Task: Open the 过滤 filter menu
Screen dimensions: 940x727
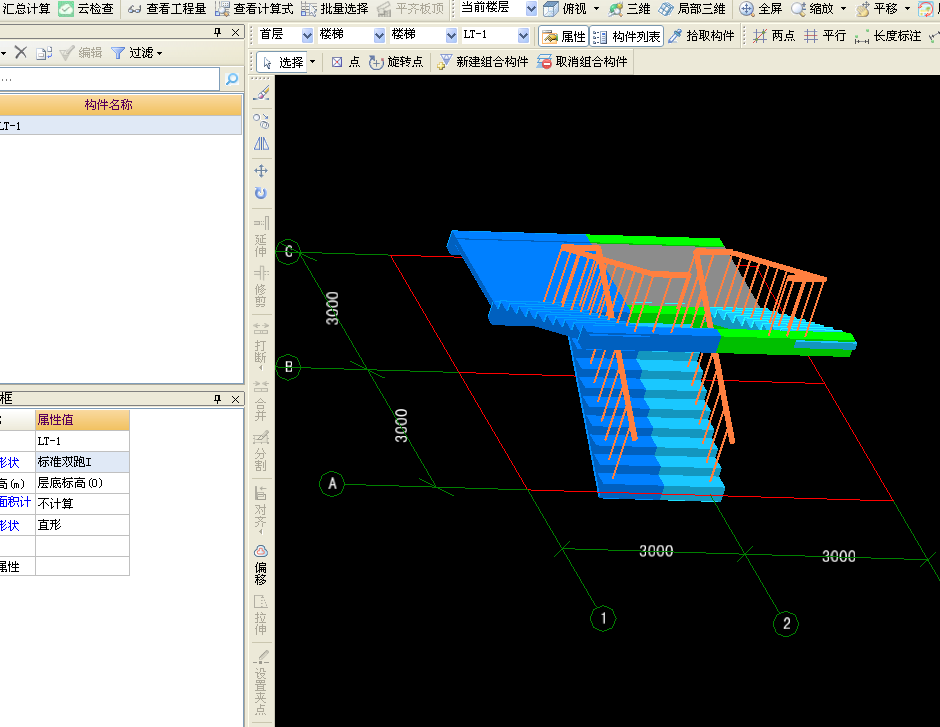Action: 137,53
